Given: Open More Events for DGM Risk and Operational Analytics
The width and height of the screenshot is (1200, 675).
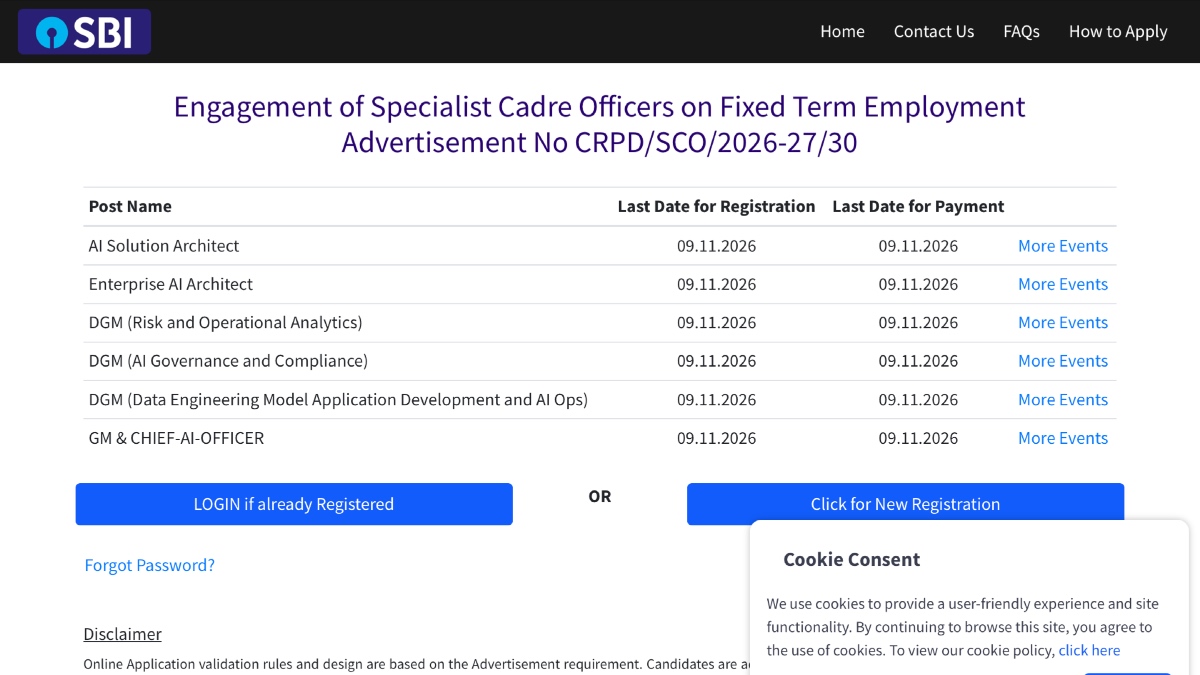Looking at the screenshot, I should (1063, 323).
